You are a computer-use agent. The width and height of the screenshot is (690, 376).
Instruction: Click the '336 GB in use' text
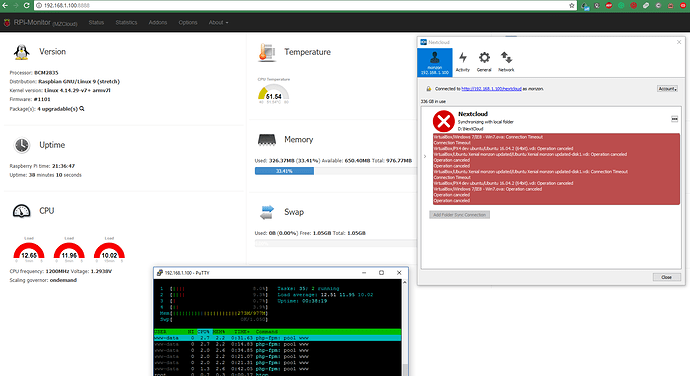pyautogui.click(x=433, y=101)
